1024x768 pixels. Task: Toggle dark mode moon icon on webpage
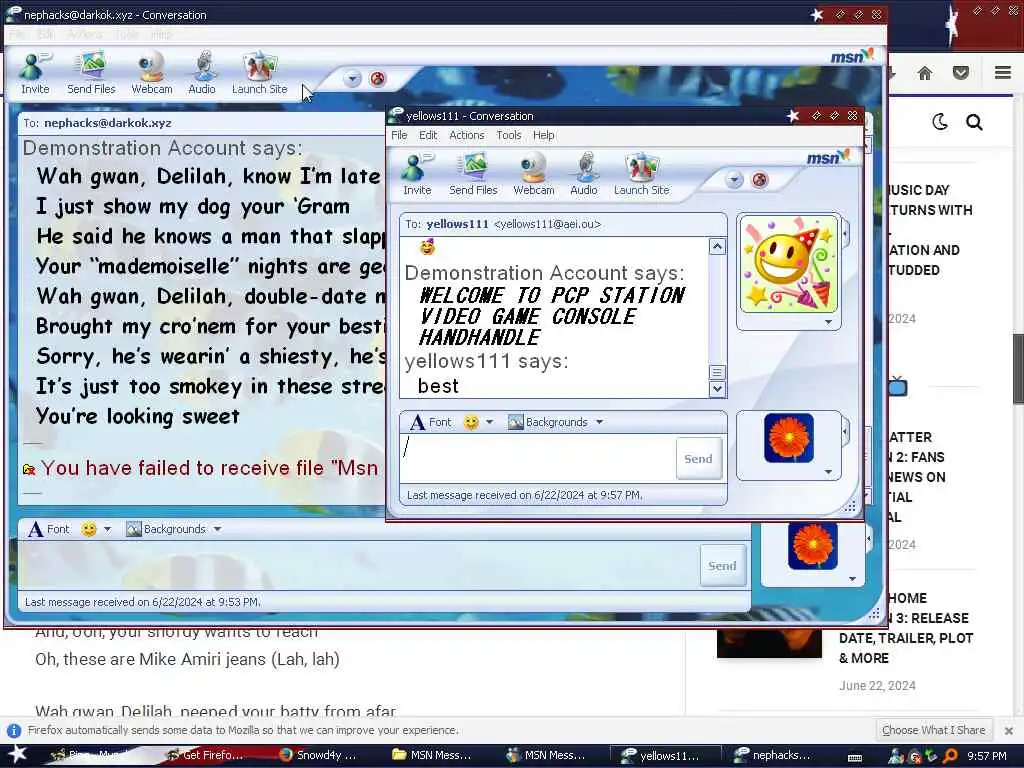coord(940,121)
